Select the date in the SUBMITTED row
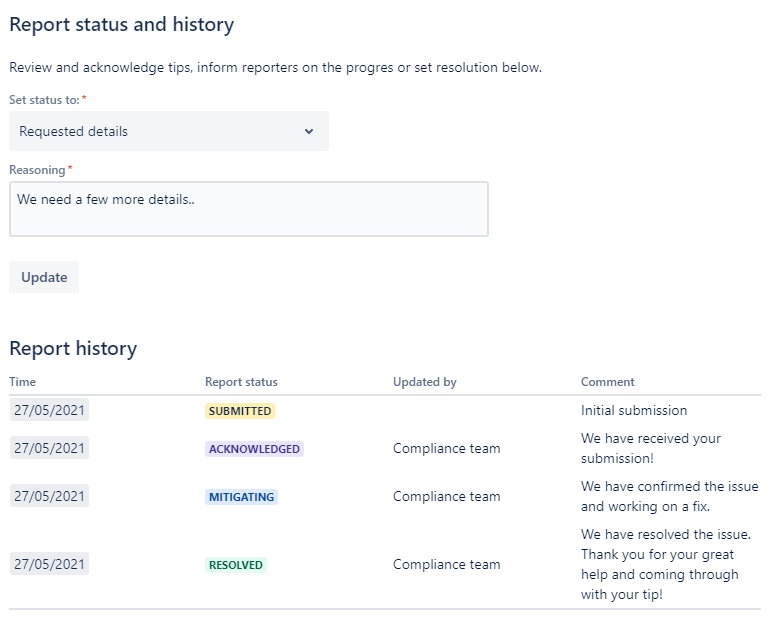 pos(50,410)
